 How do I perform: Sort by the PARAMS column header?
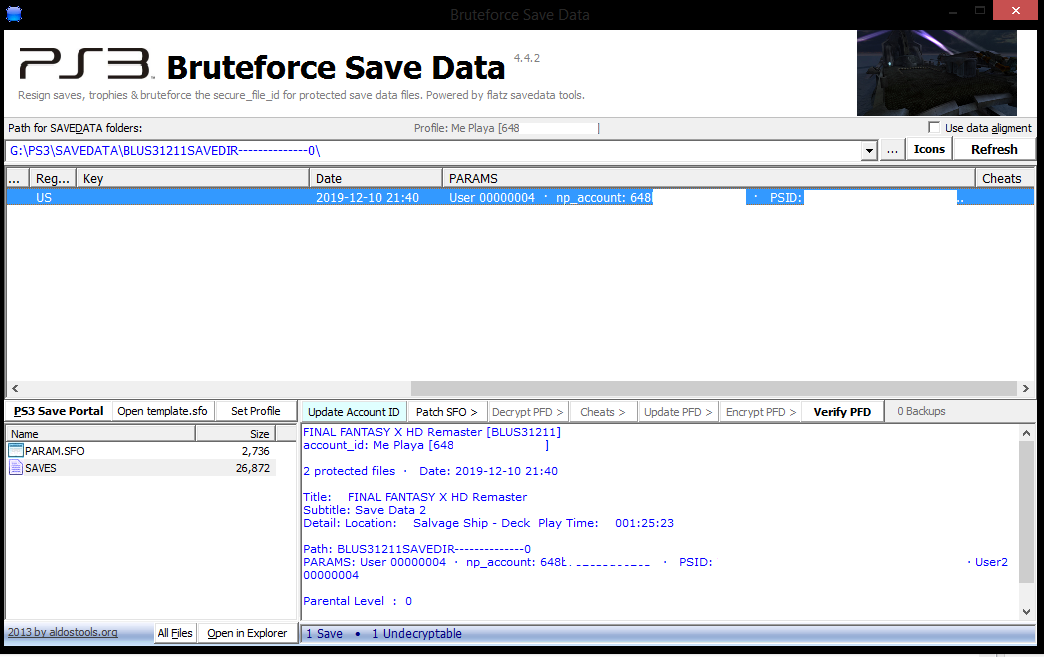tap(708, 178)
